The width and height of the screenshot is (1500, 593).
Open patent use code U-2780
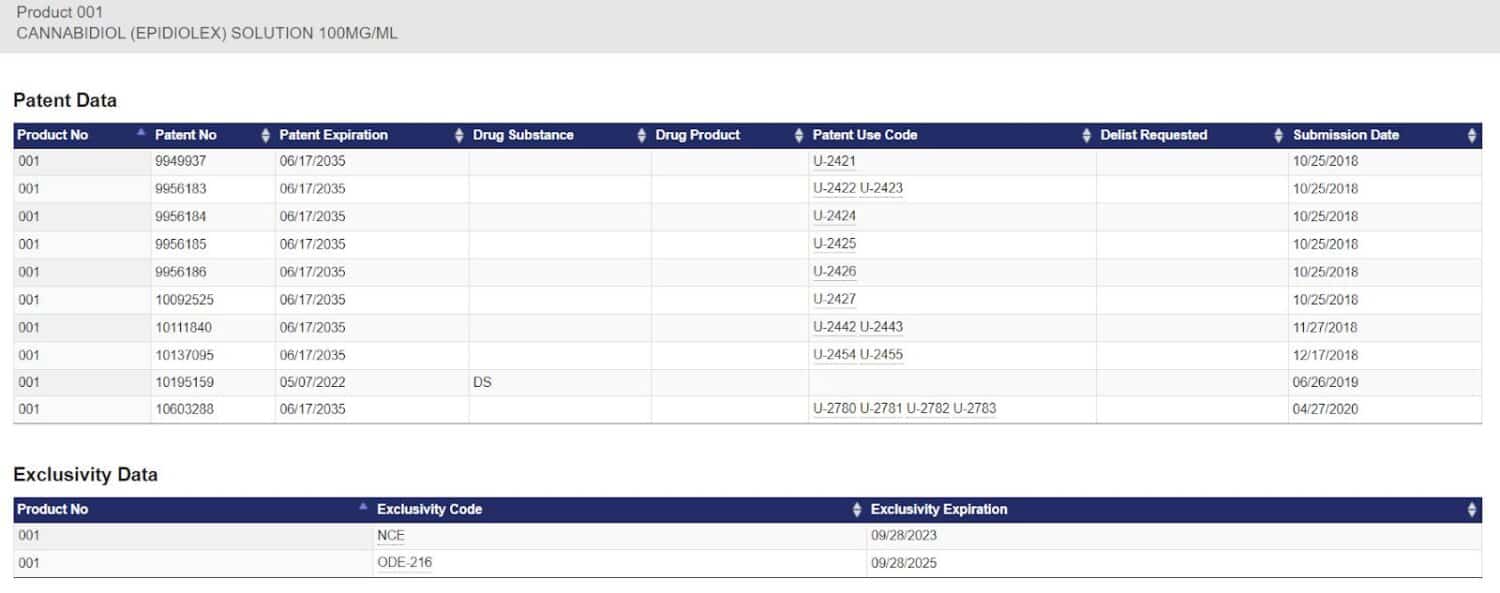tap(834, 409)
